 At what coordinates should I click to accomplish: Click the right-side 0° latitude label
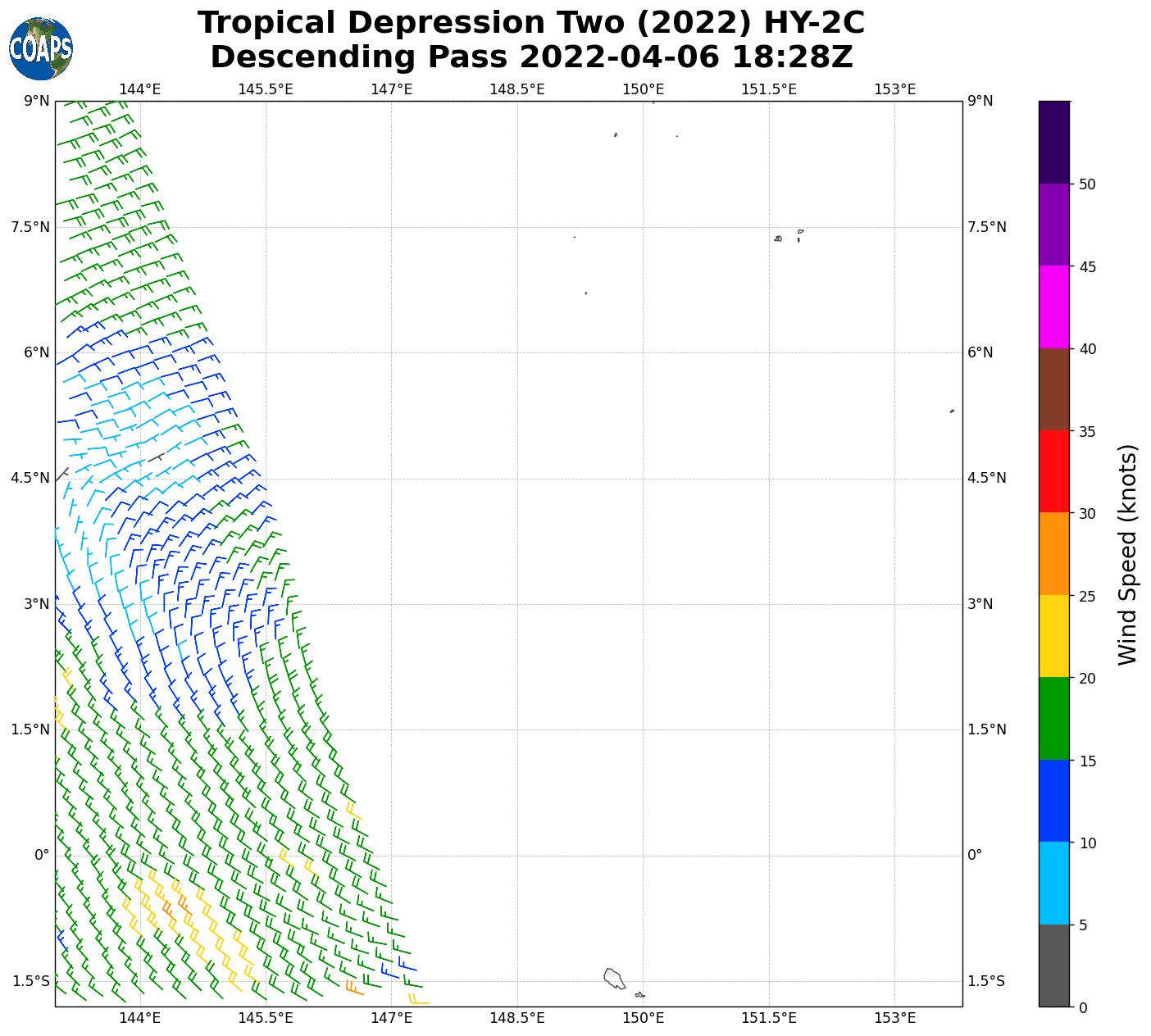click(975, 855)
